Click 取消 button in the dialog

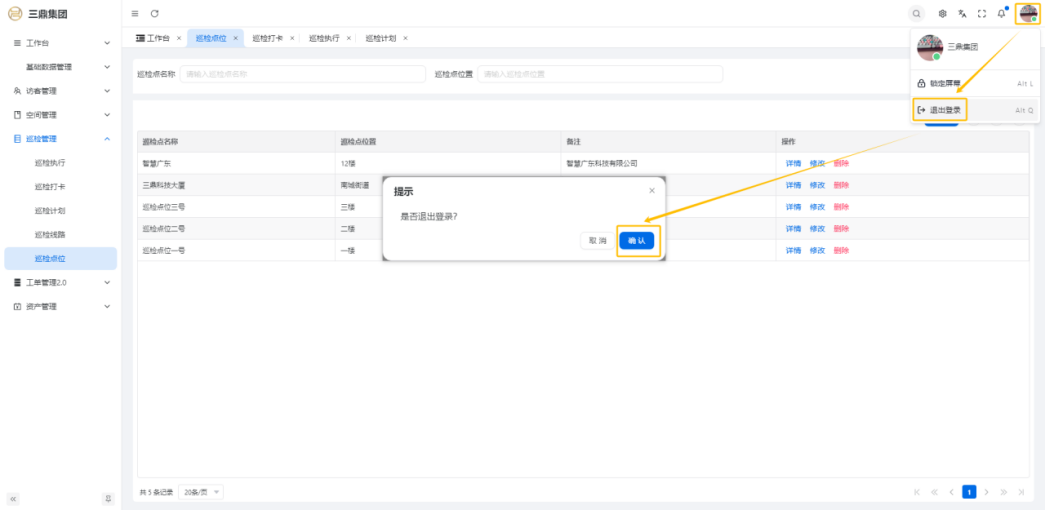597,241
